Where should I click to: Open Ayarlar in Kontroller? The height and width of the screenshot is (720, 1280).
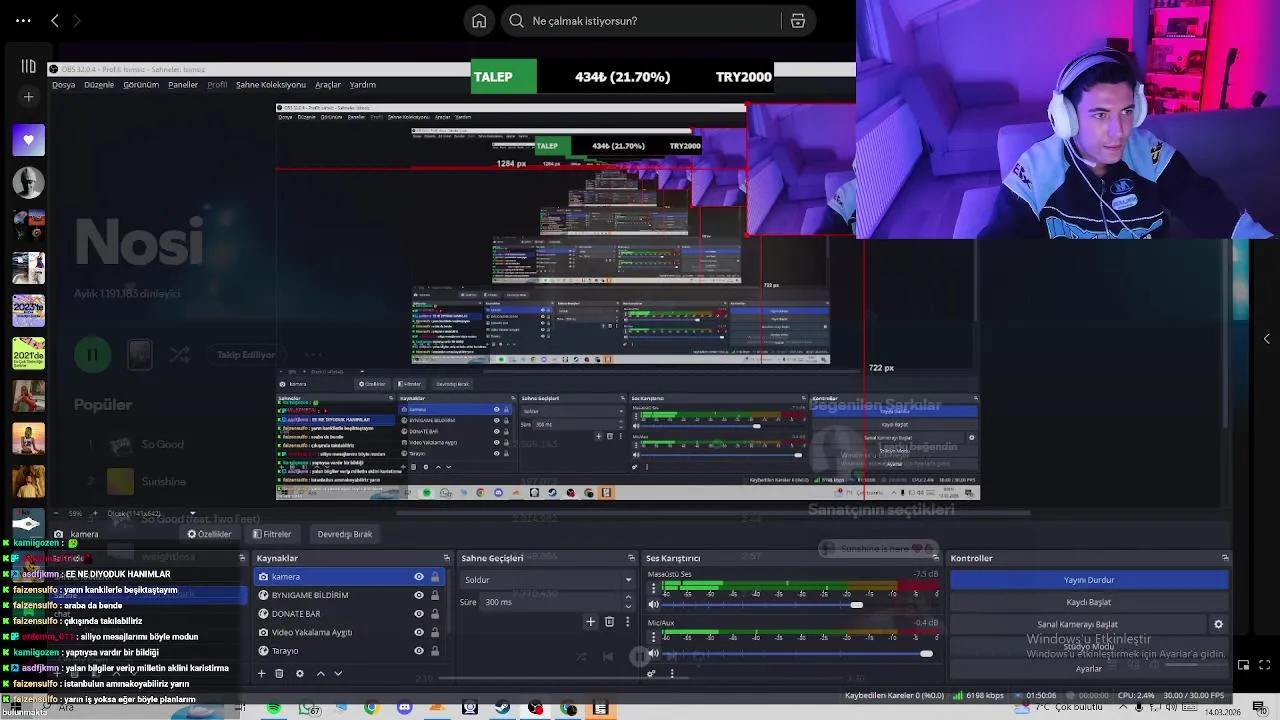1089,668
